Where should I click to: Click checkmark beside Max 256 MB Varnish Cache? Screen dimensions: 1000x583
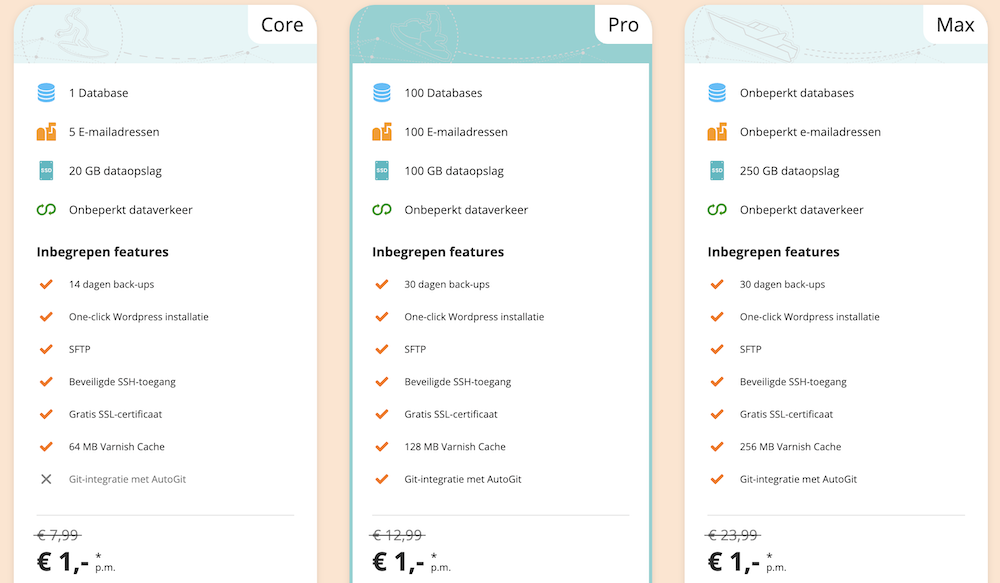coord(717,447)
